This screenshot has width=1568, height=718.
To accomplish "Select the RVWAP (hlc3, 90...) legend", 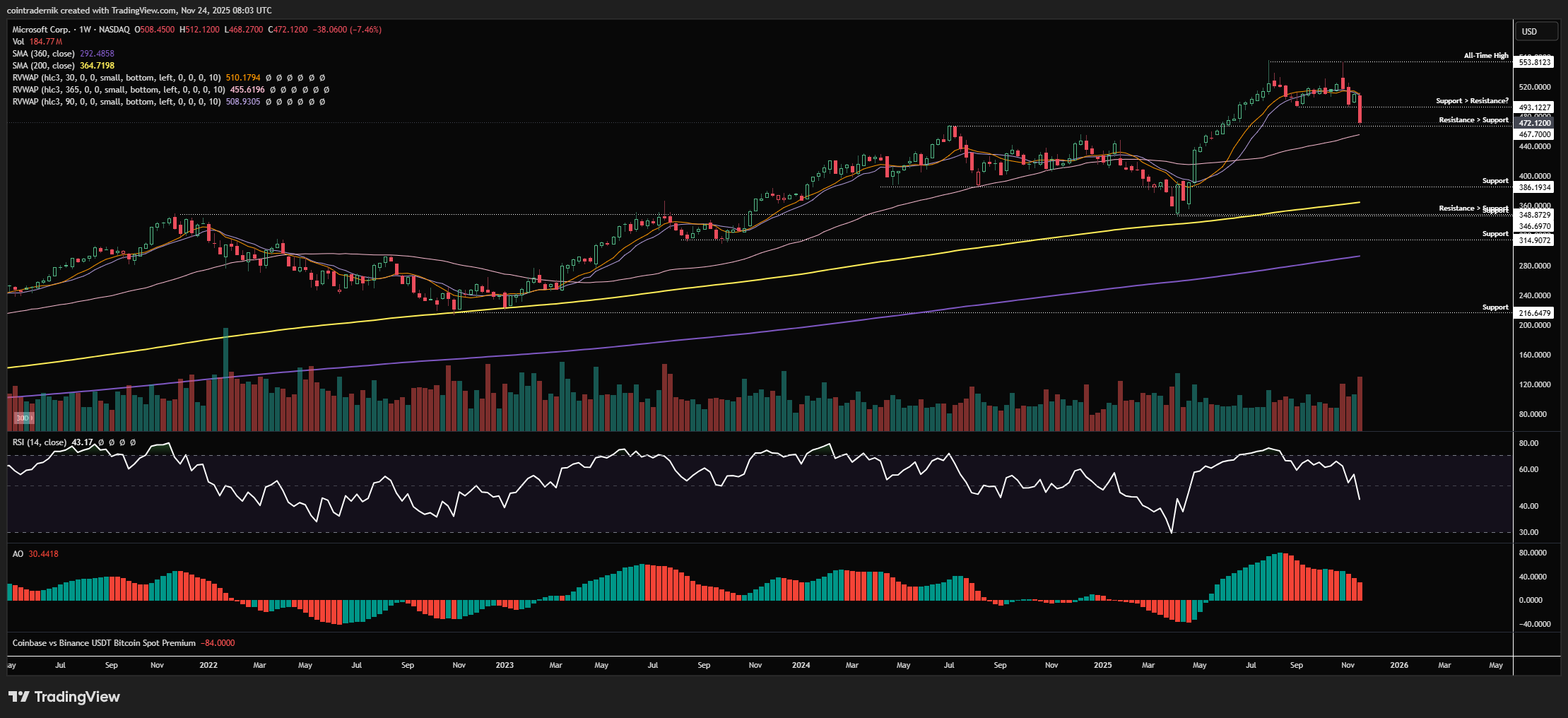I will (x=117, y=102).
